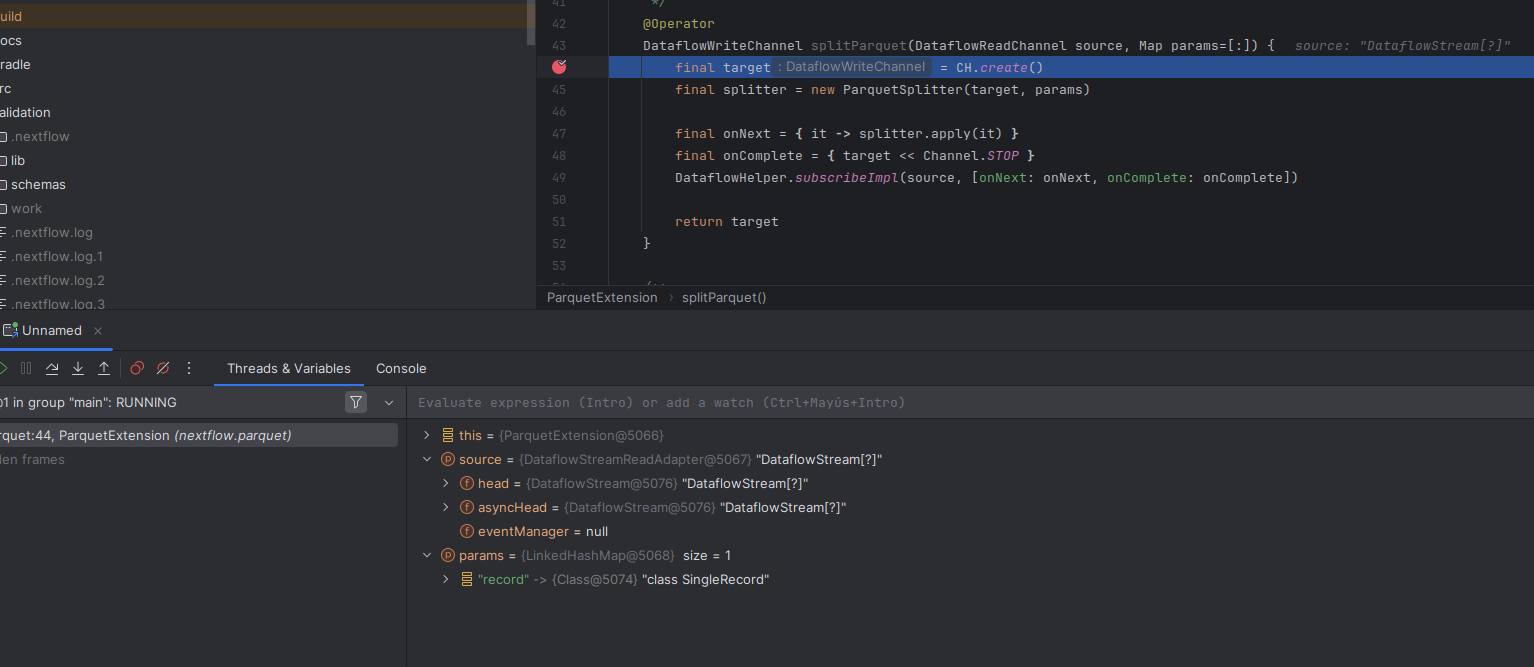Click ParquetExtension in the breadcrumb bar
This screenshot has height=667, width=1534.
pyautogui.click(x=602, y=297)
